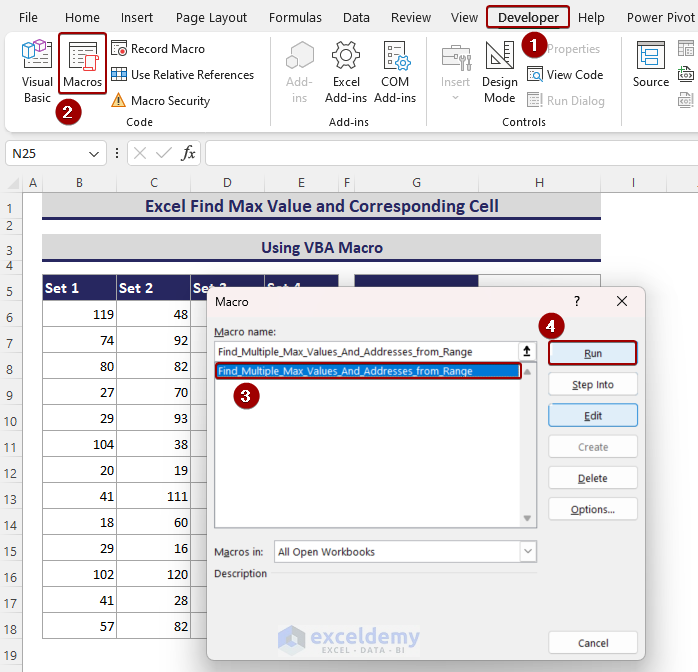Expand the Macros in dropdown
This screenshot has height=672, width=698.
point(528,551)
